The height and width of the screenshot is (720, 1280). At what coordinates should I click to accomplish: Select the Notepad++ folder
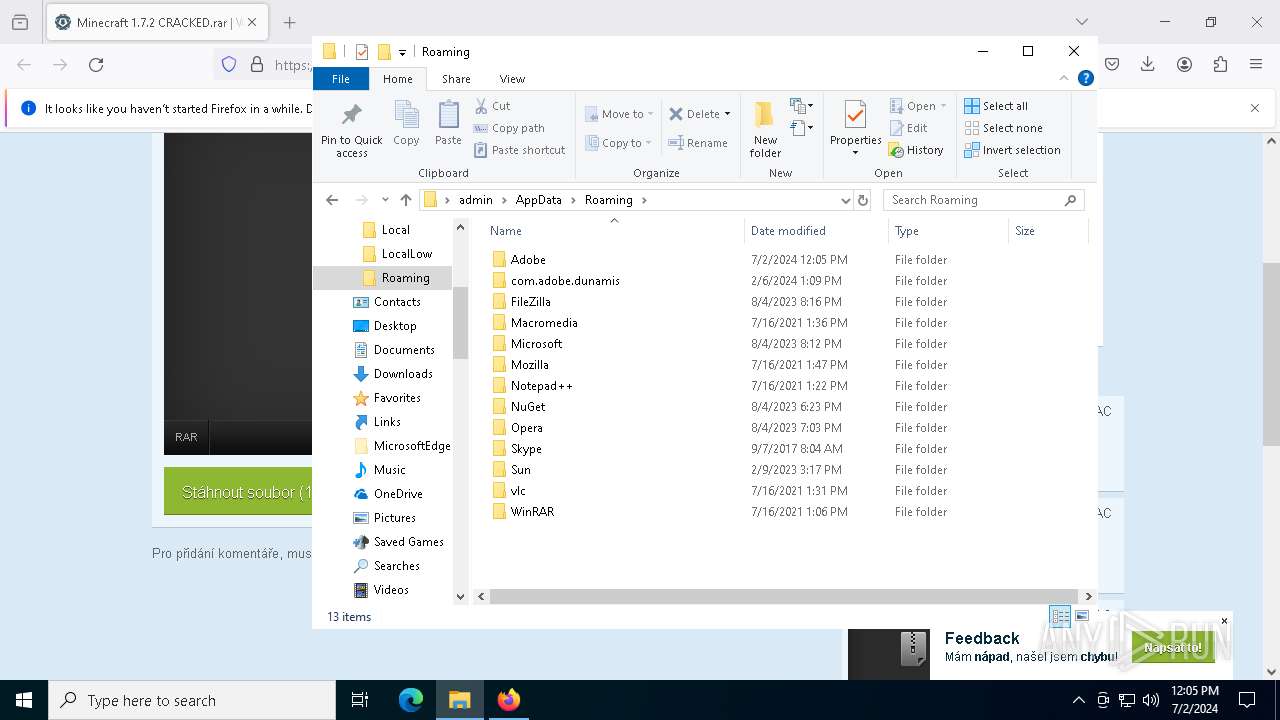point(541,386)
